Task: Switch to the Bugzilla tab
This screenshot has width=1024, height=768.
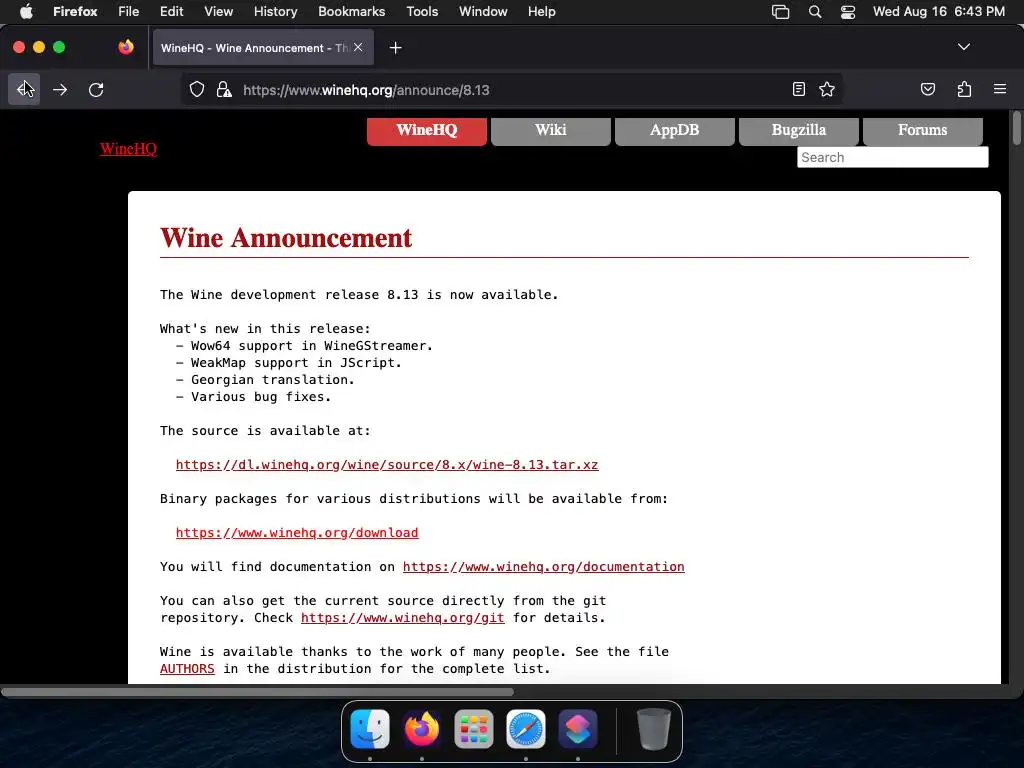Action: (799, 131)
